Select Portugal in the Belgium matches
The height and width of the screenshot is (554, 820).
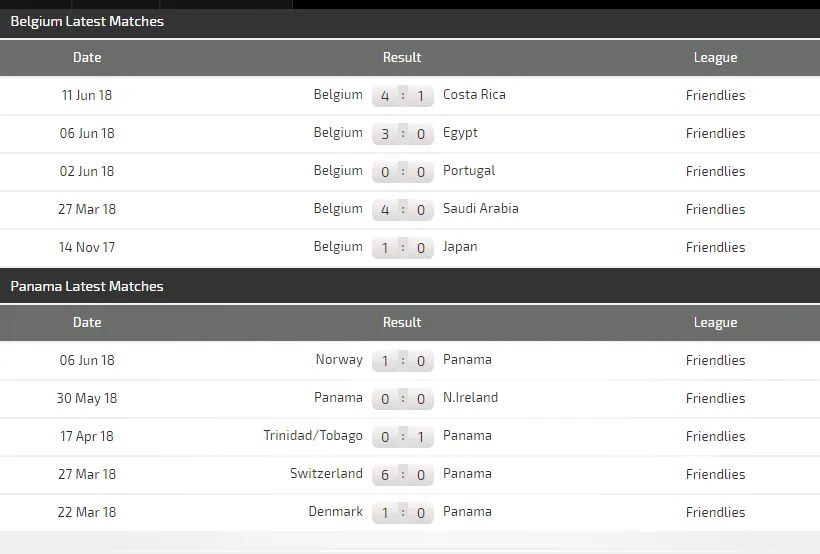tap(469, 171)
